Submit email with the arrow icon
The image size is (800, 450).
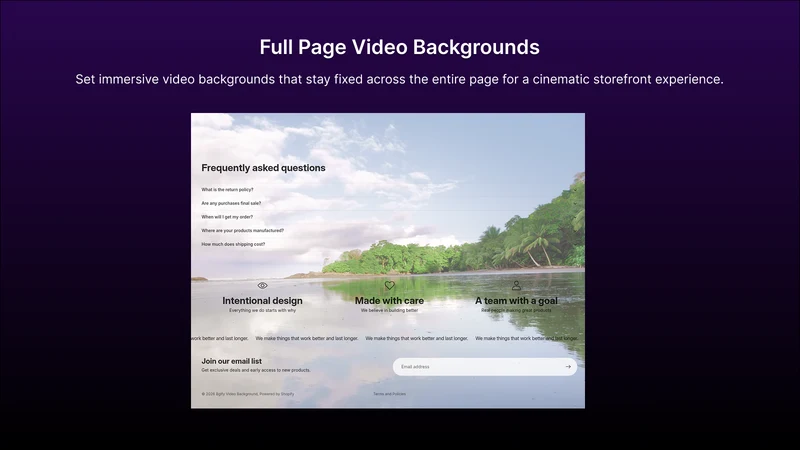tap(568, 366)
